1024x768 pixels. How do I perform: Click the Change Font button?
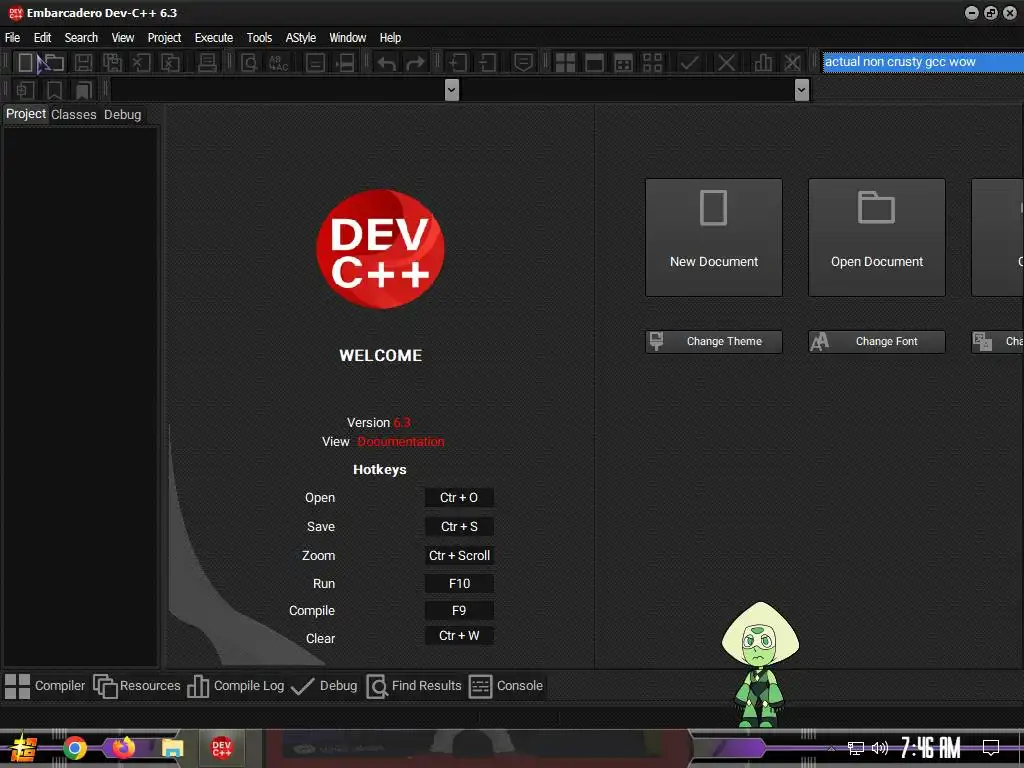point(876,342)
